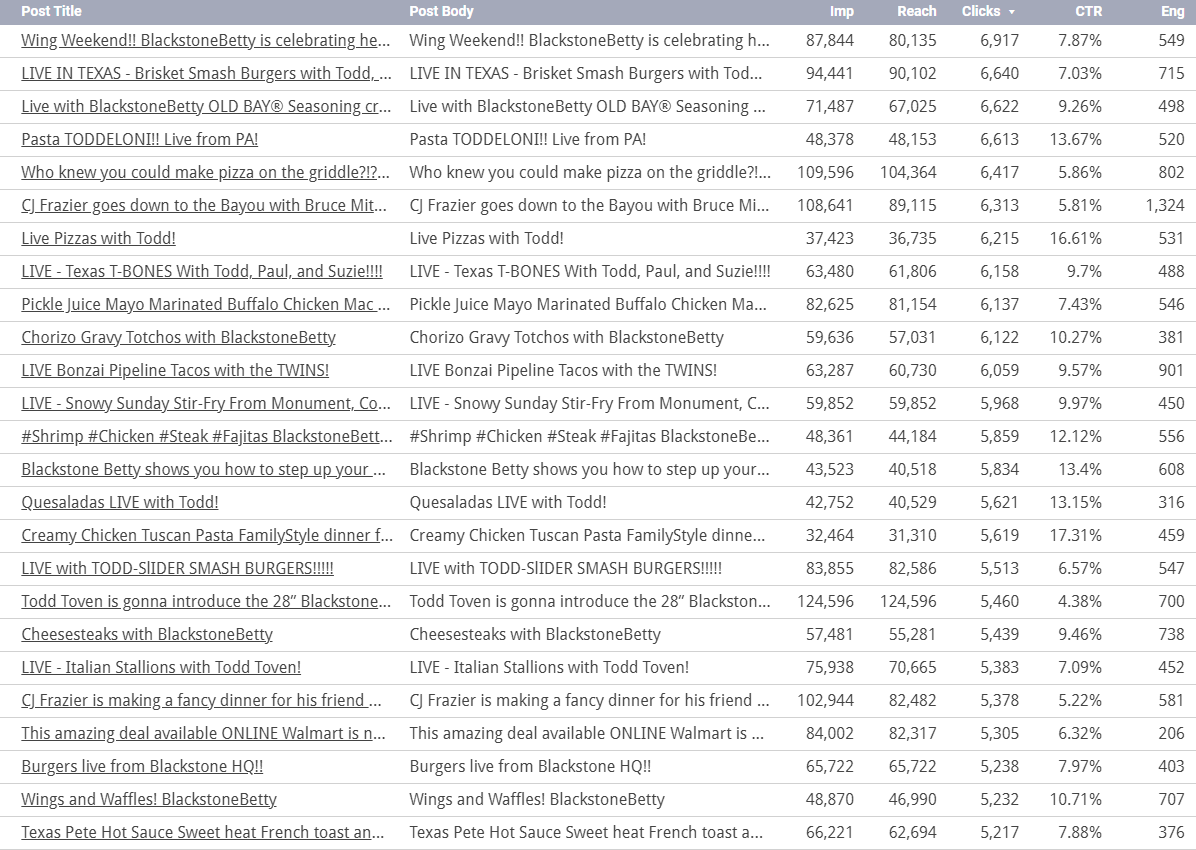Select impressions value 66,221

pos(830,832)
